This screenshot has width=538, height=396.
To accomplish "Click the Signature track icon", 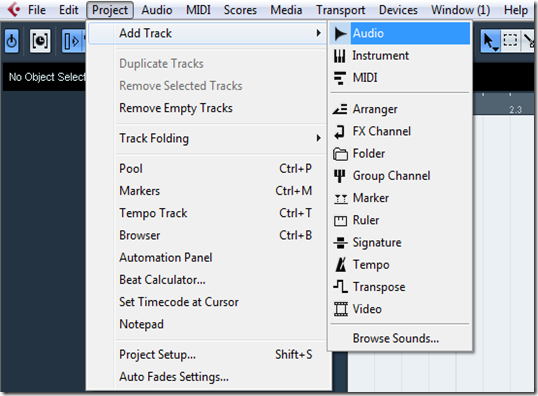I will [340, 243].
